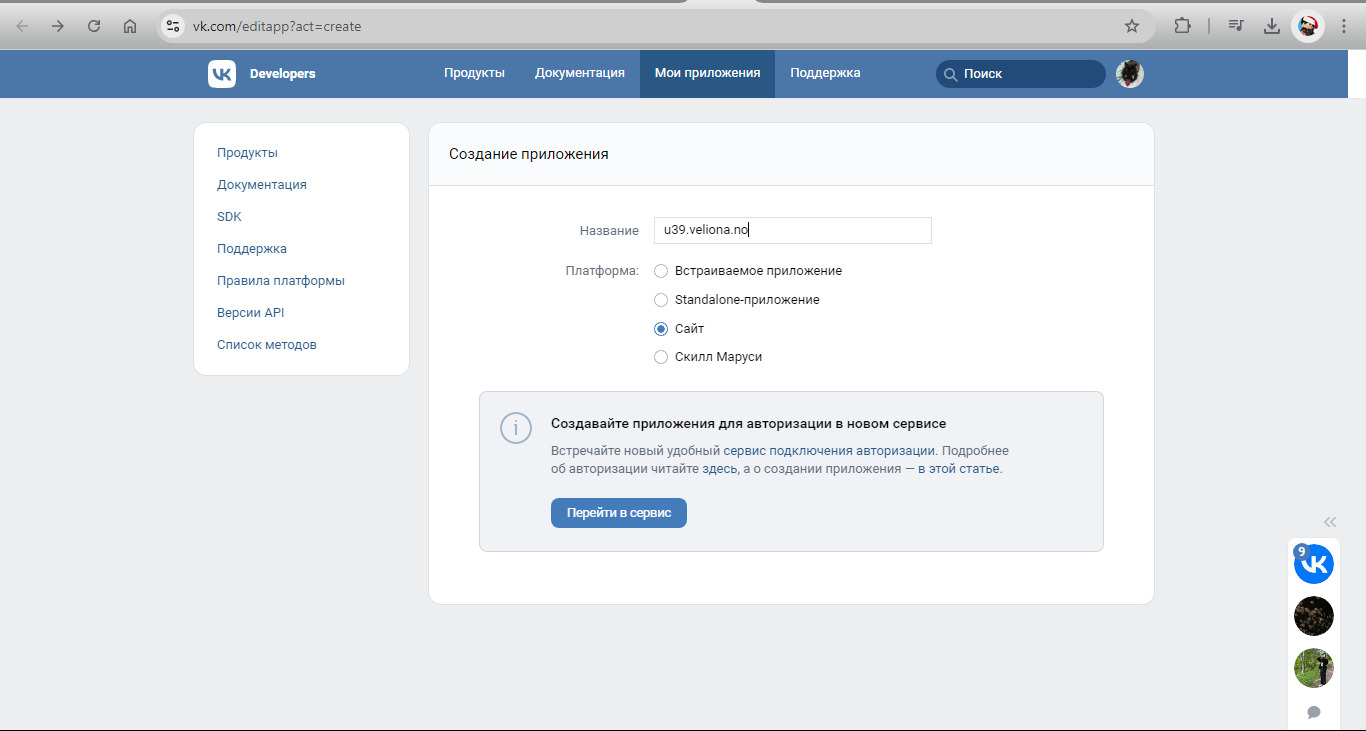Open the Chrome three-dot menu
The image size is (1366, 731).
(1344, 26)
